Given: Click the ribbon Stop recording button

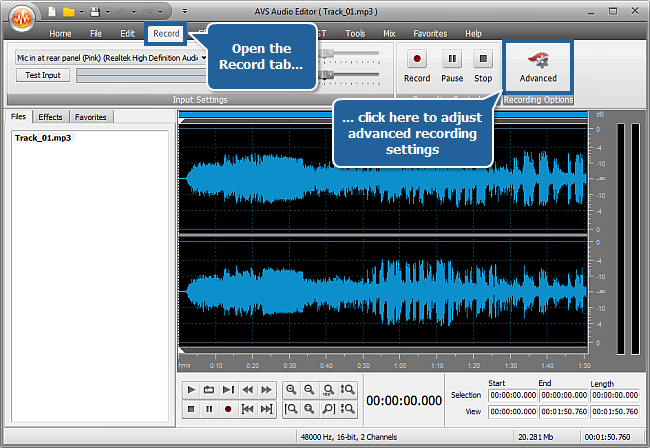Looking at the screenshot, I should coord(483,66).
